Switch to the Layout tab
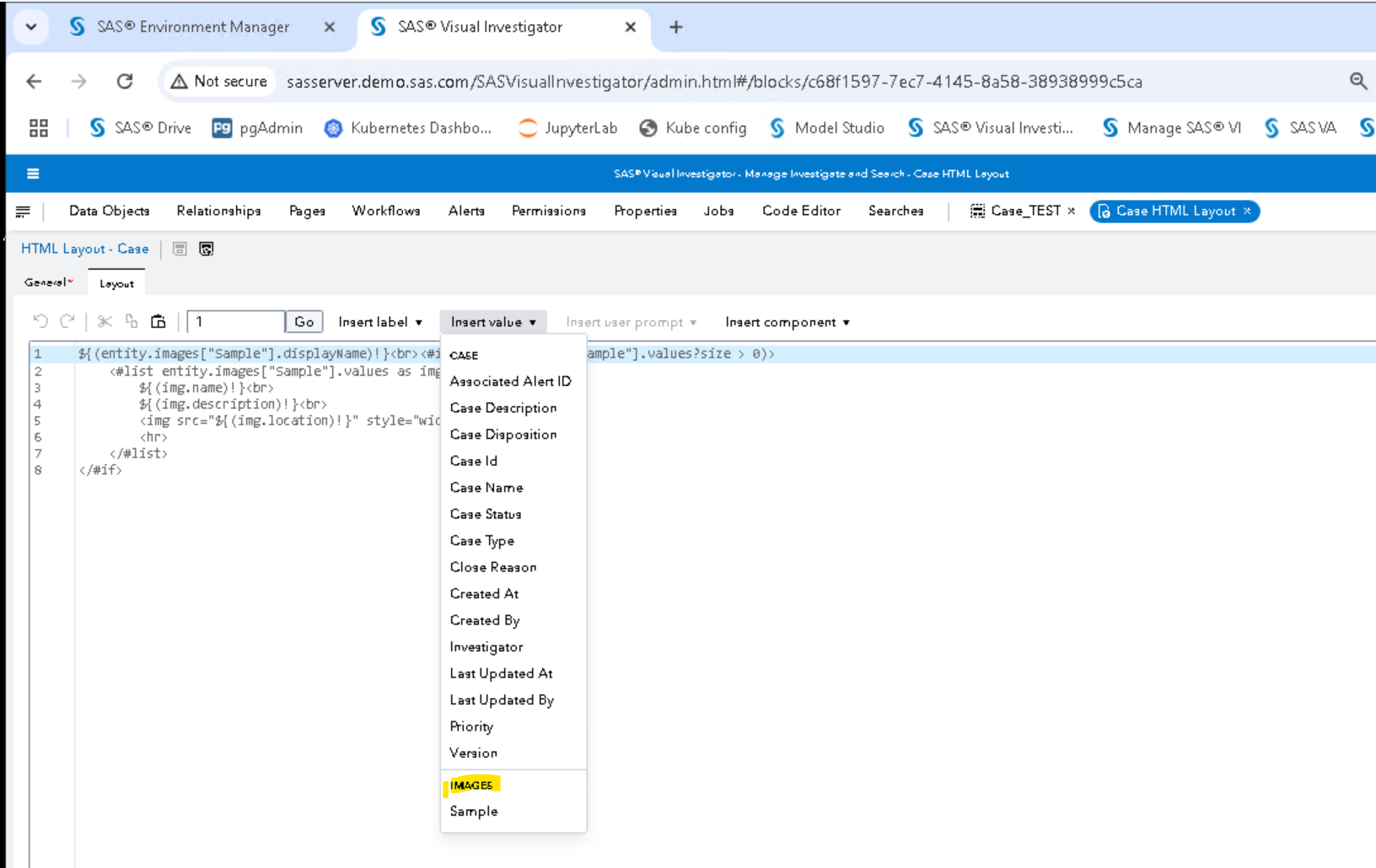 click(116, 283)
